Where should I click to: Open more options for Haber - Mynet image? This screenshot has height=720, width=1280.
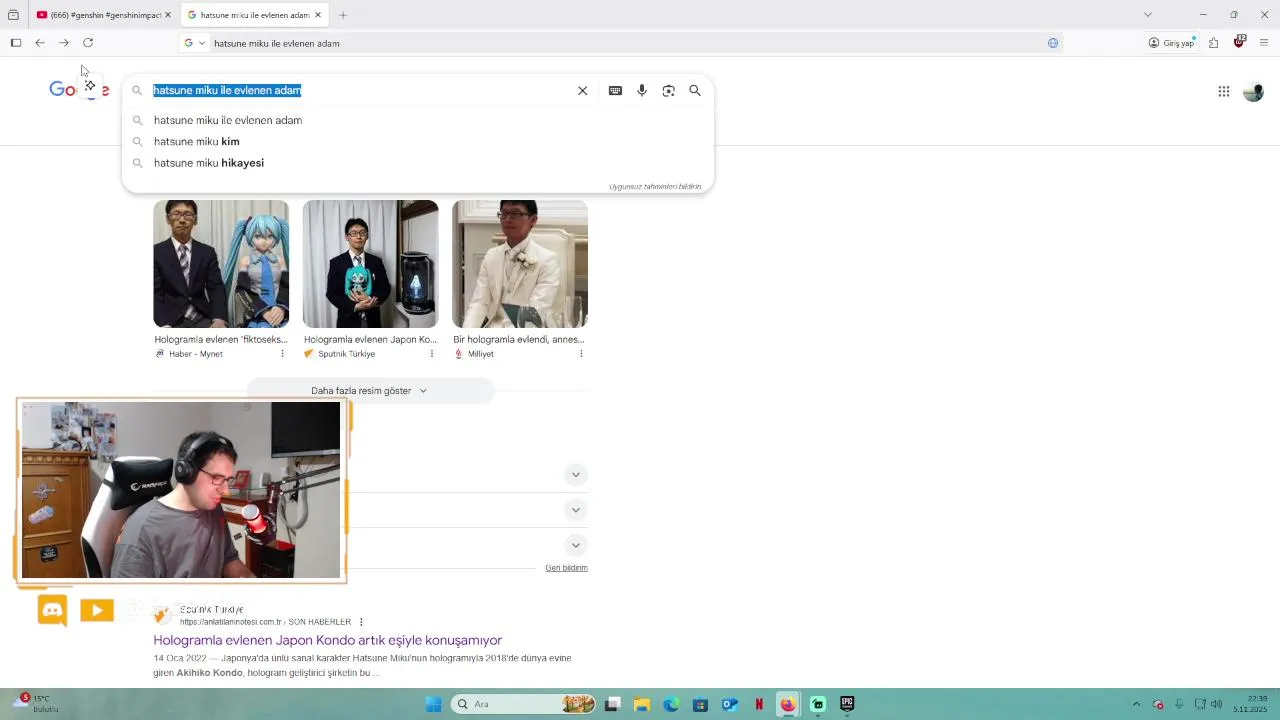click(x=282, y=354)
